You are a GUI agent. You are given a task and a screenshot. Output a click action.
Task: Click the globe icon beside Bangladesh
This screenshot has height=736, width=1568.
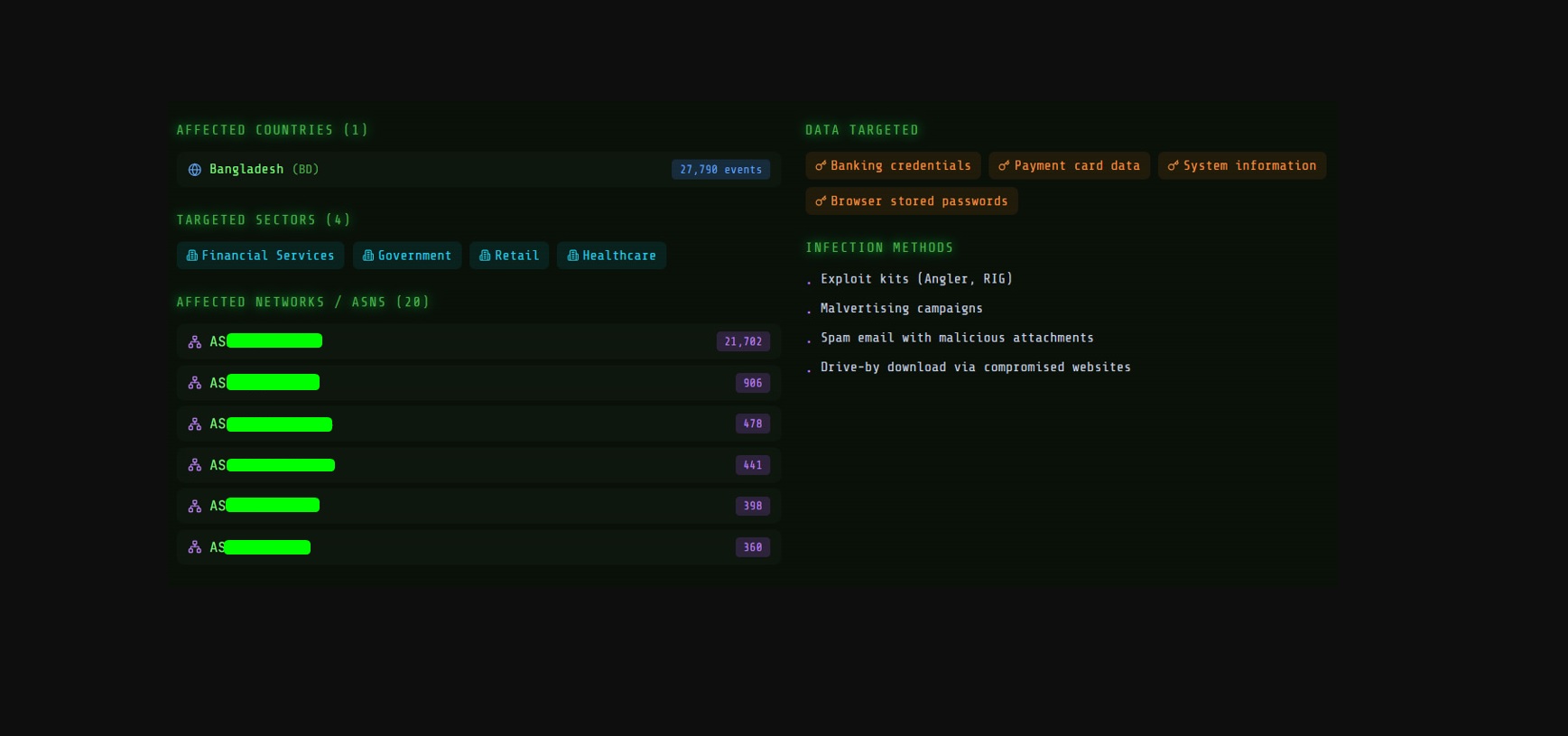click(x=194, y=170)
